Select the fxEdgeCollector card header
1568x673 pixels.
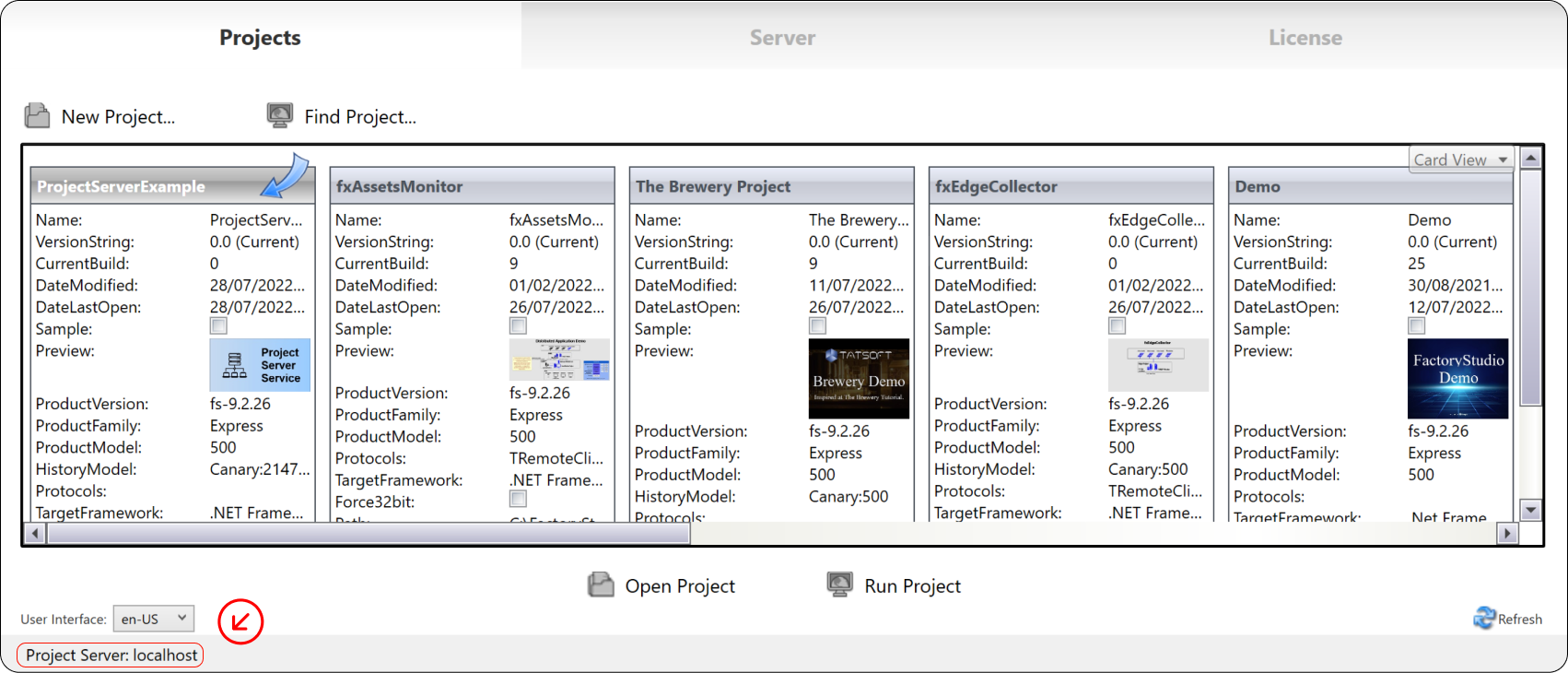(x=1071, y=186)
